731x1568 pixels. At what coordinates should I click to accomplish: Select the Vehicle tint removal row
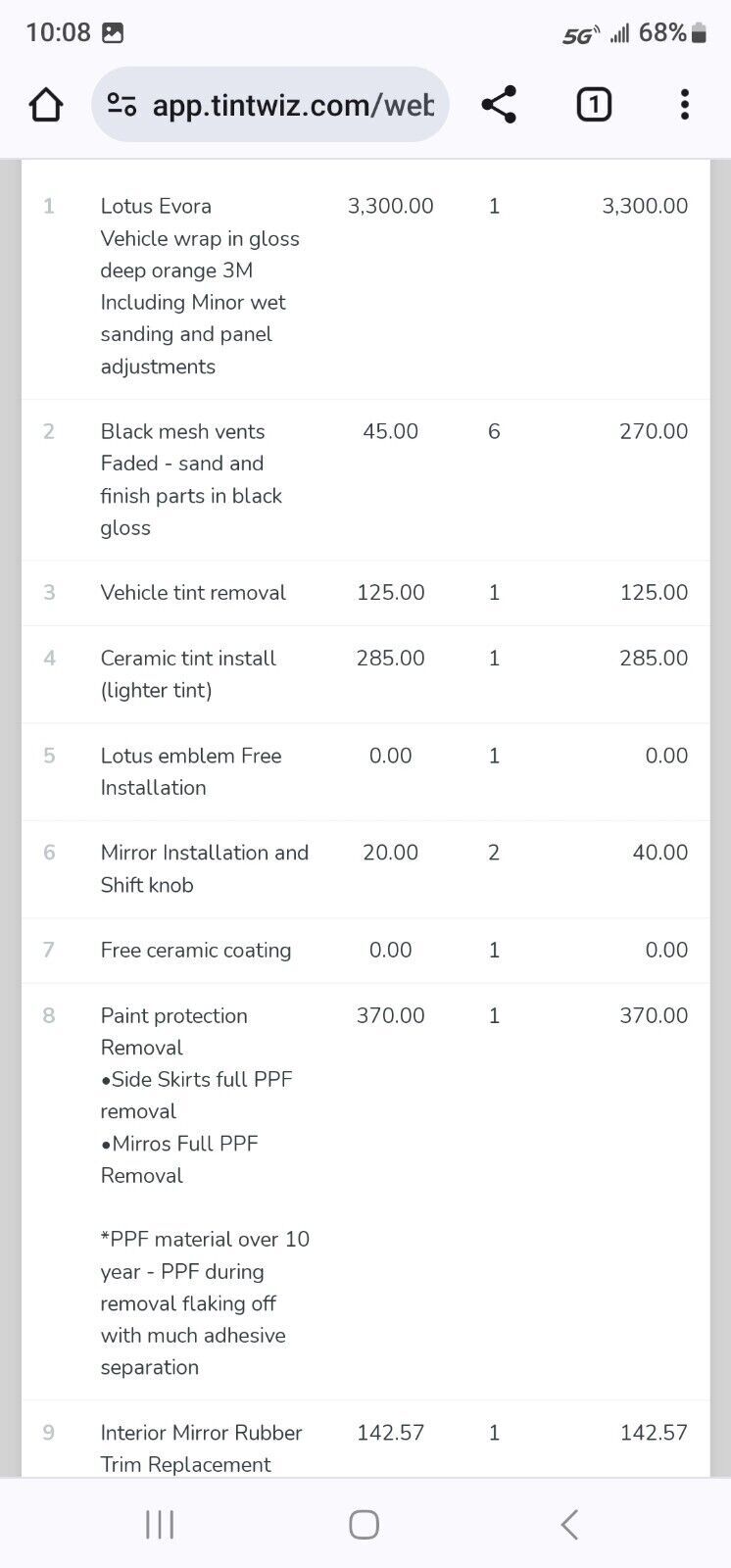193,593
